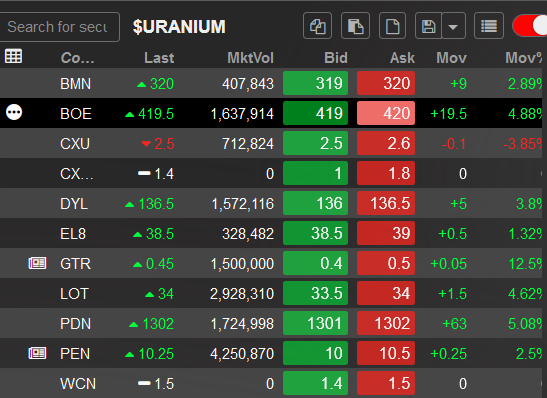Click the CXU bid cell 2.5

pos(315,143)
